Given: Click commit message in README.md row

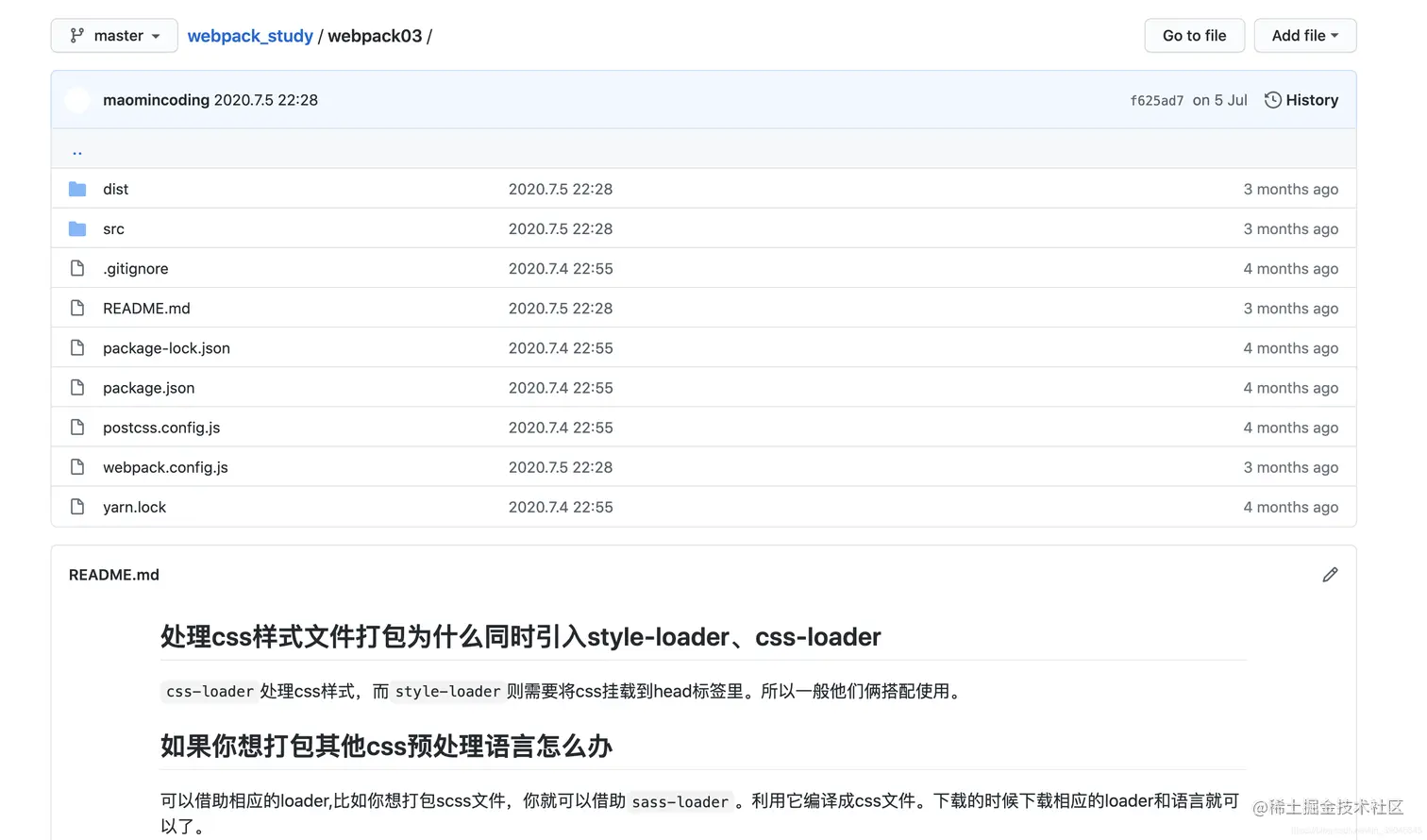Looking at the screenshot, I should (x=561, y=308).
